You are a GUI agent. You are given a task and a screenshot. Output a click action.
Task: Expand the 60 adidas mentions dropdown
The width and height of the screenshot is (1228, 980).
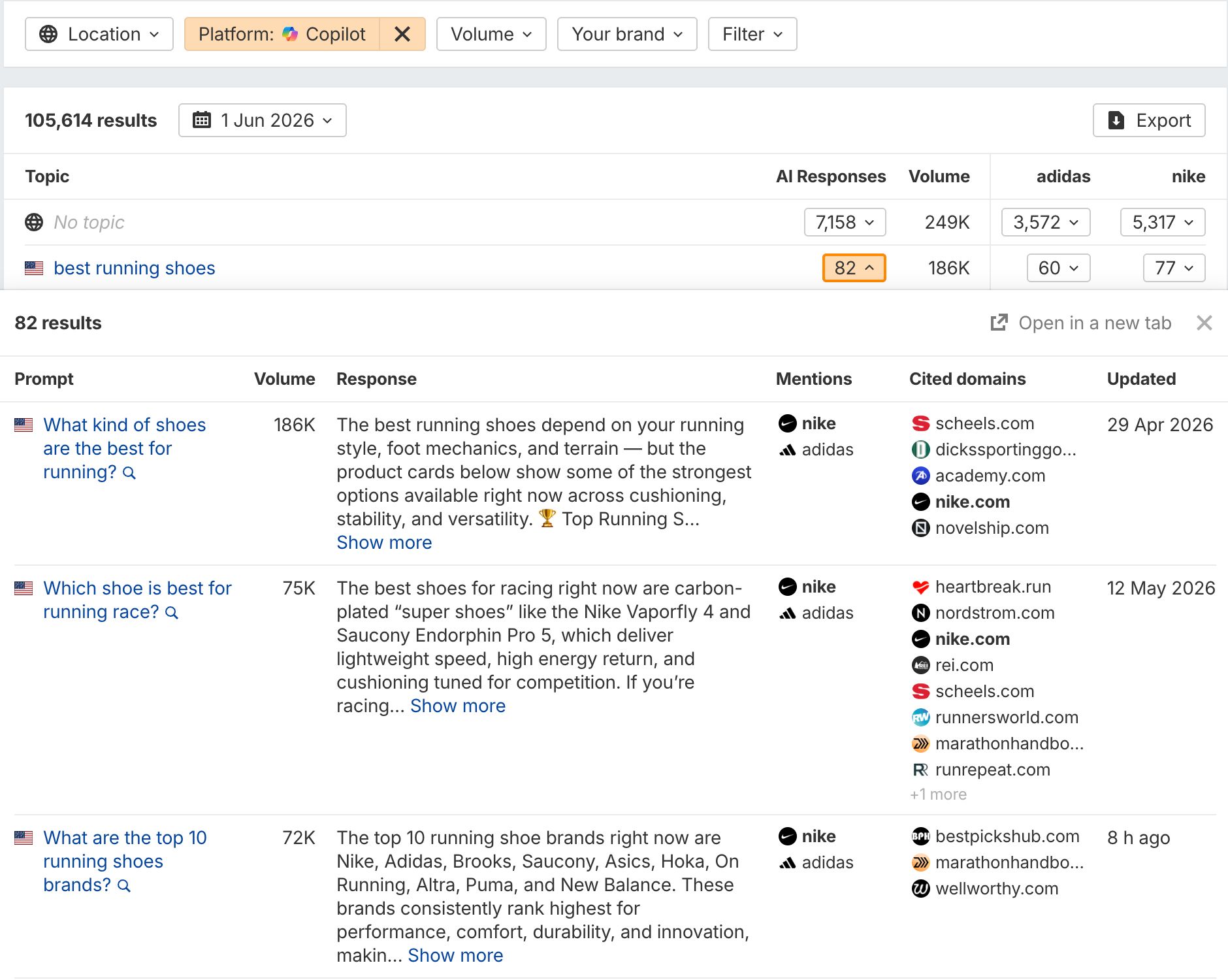pos(1059,268)
